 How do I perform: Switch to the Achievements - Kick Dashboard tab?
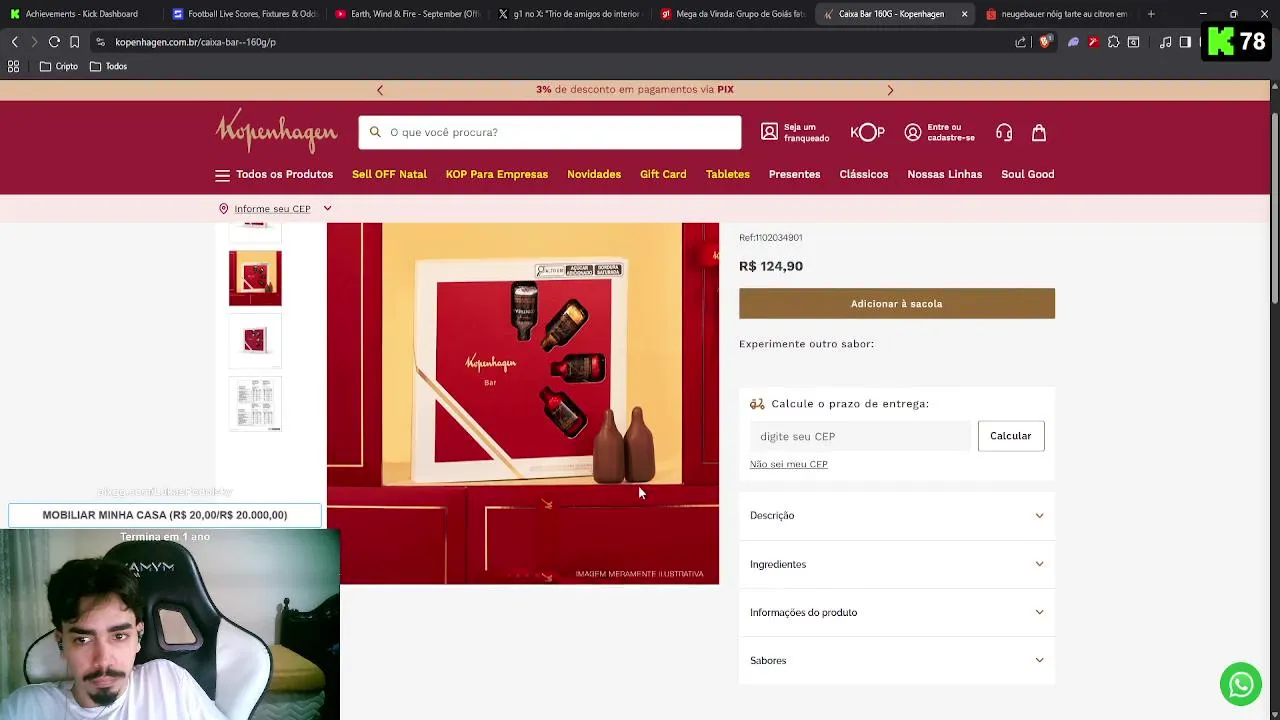[x=80, y=14]
